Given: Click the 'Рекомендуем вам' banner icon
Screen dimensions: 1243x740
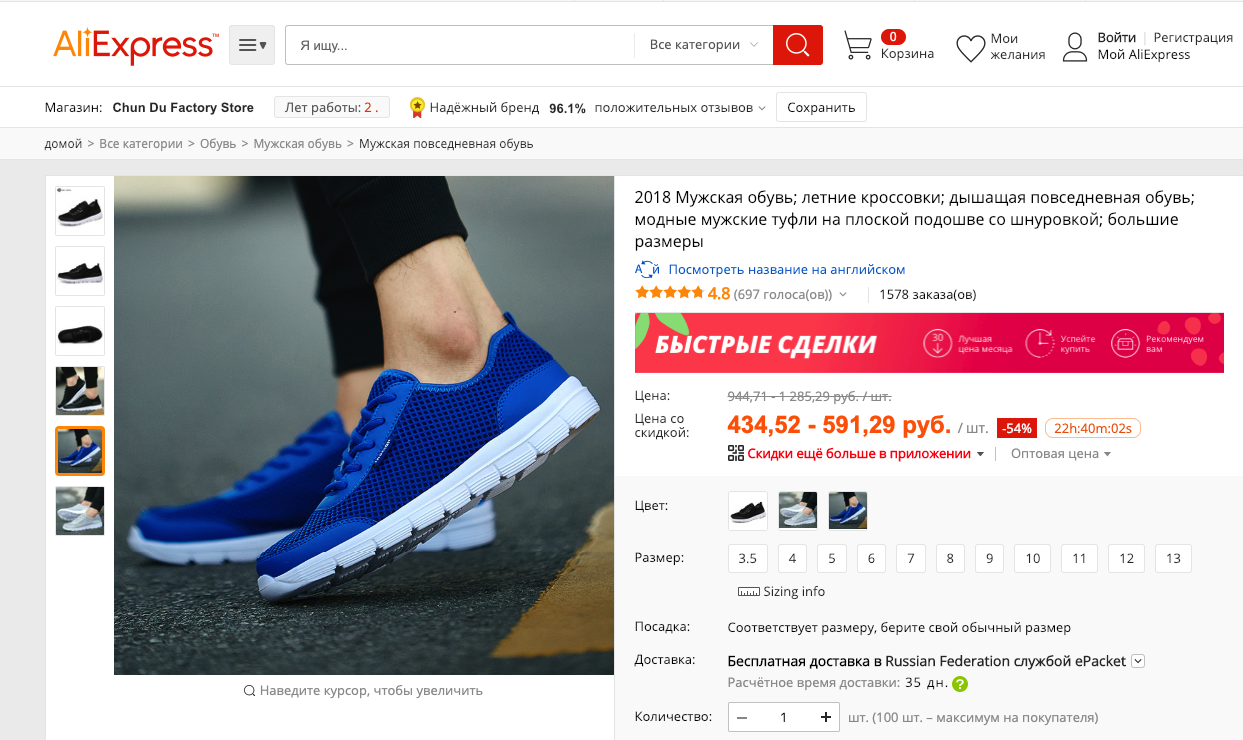Looking at the screenshot, I should tap(1126, 343).
